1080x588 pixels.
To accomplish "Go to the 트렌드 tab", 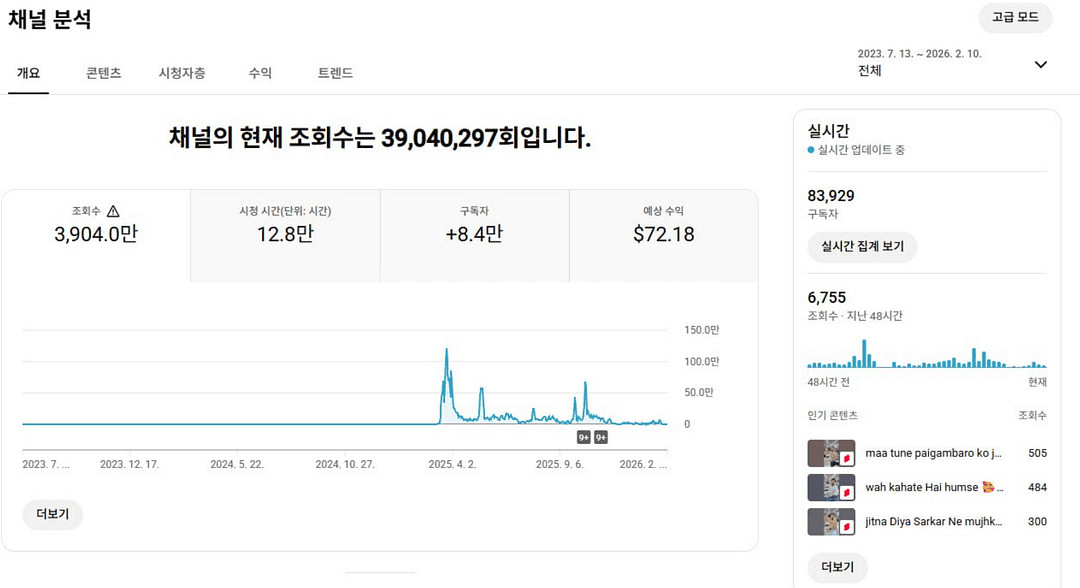I will pos(335,73).
